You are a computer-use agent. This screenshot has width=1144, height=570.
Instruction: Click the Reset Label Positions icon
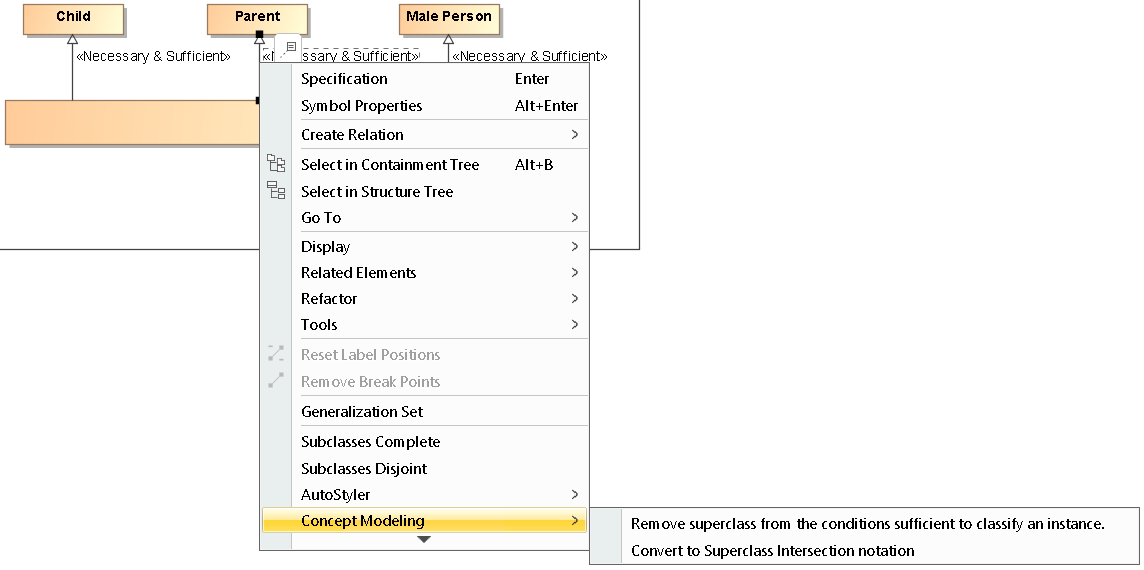click(276, 354)
